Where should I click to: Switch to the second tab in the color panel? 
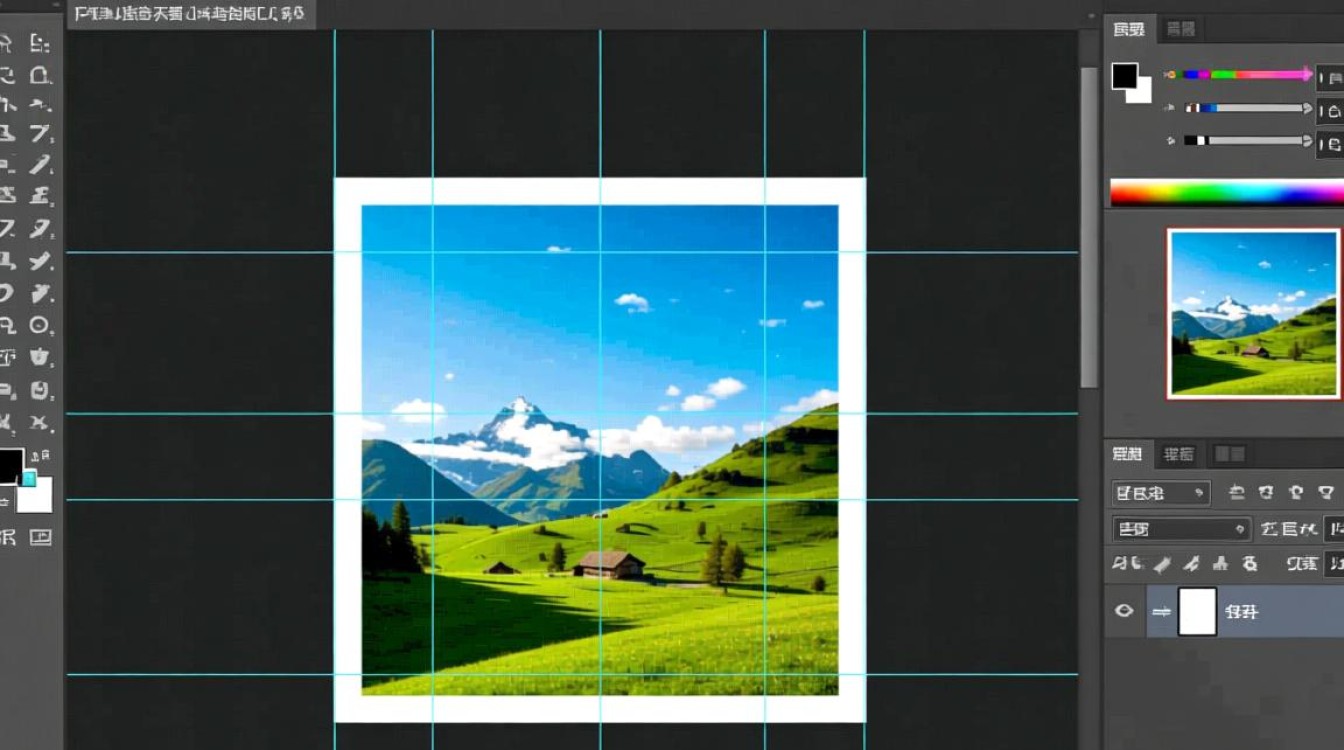[x=1181, y=29]
